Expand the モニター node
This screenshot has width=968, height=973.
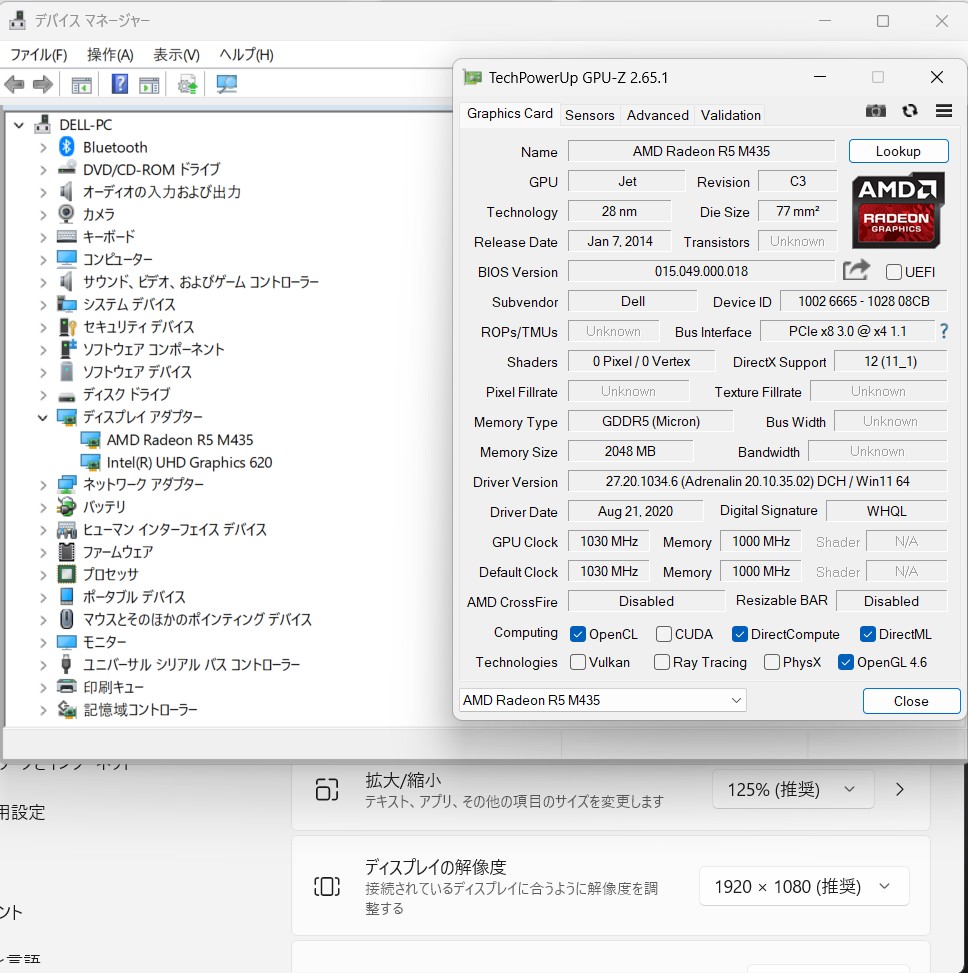[x=43, y=642]
